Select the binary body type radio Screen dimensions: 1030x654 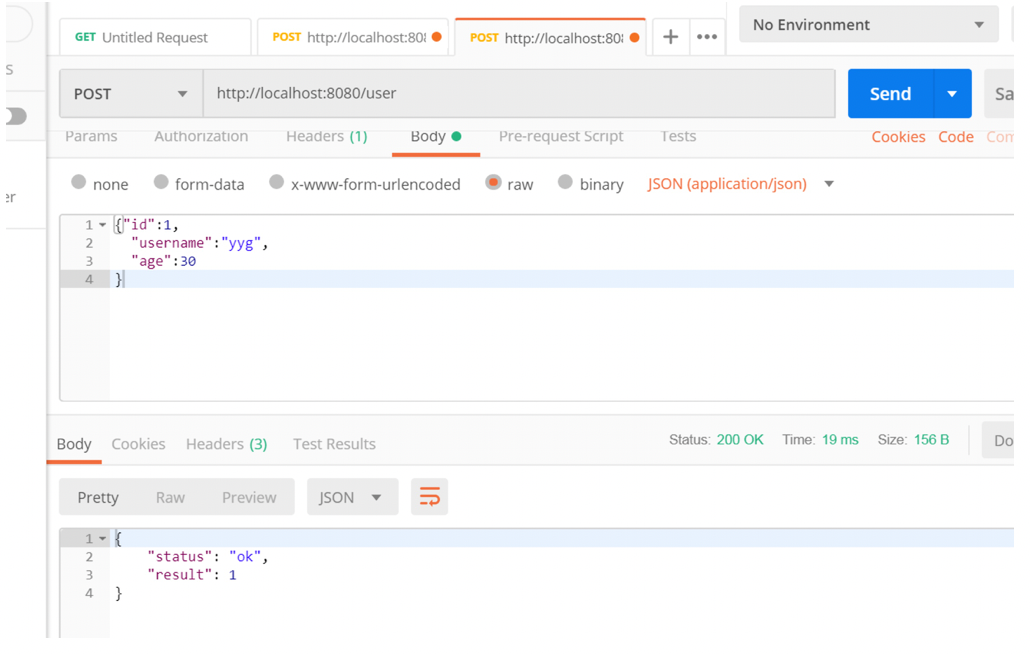(x=565, y=182)
